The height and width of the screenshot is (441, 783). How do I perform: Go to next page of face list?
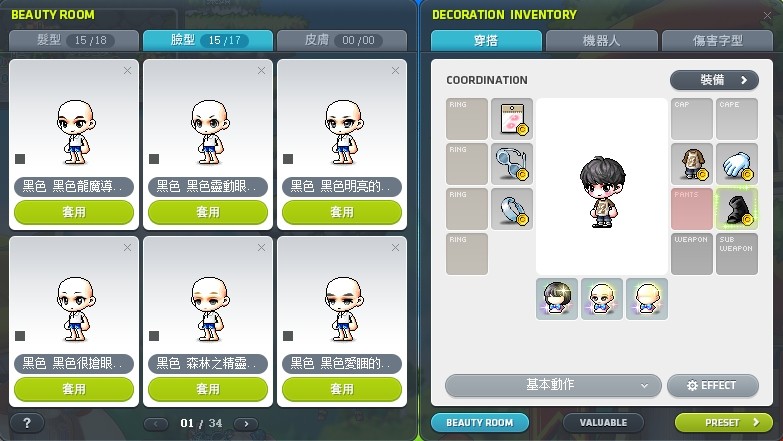click(246, 424)
